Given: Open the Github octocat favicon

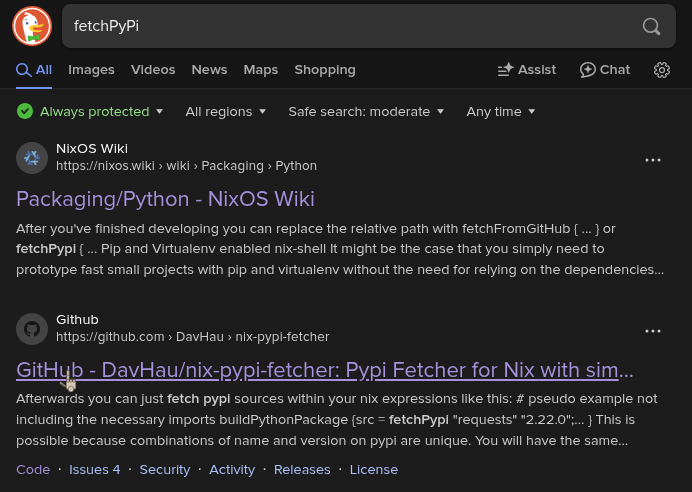Looking at the screenshot, I should pyautogui.click(x=32, y=329).
